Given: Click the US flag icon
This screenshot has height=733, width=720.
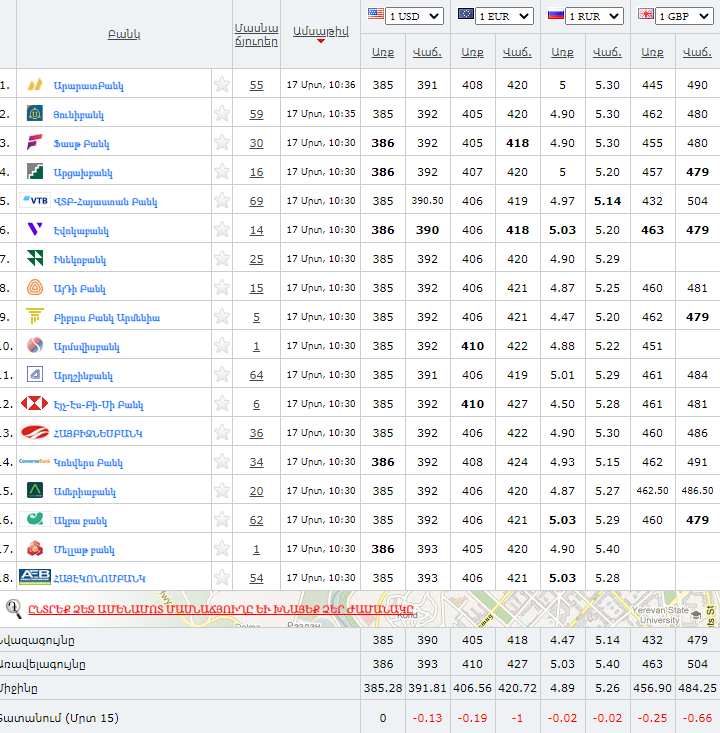Looking at the screenshot, I should [x=375, y=14].
